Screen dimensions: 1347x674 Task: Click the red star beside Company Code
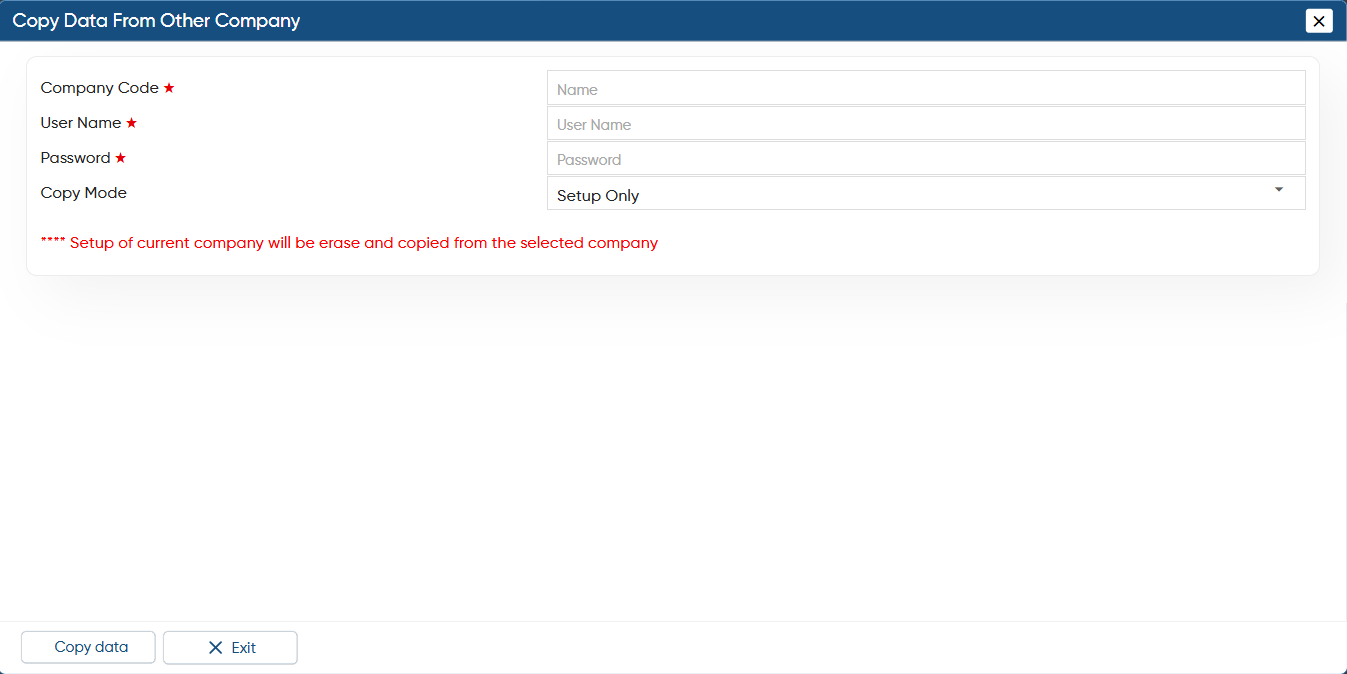coord(169,88)
